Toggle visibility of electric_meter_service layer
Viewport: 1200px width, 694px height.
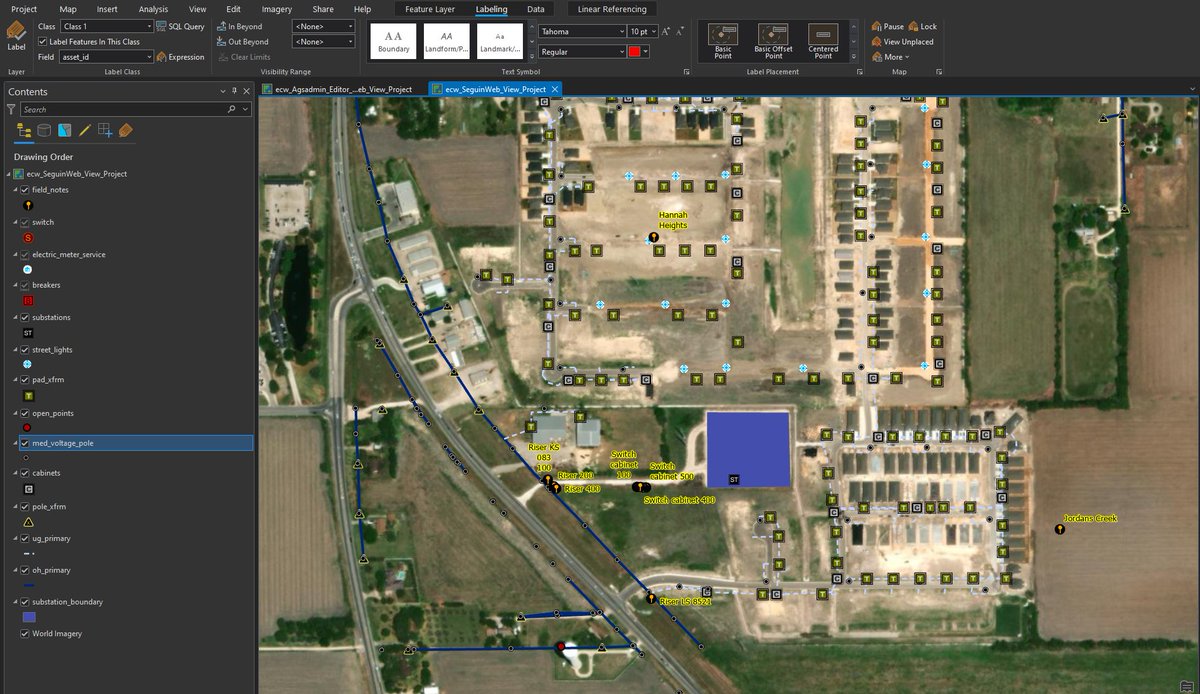click(25, 254)
